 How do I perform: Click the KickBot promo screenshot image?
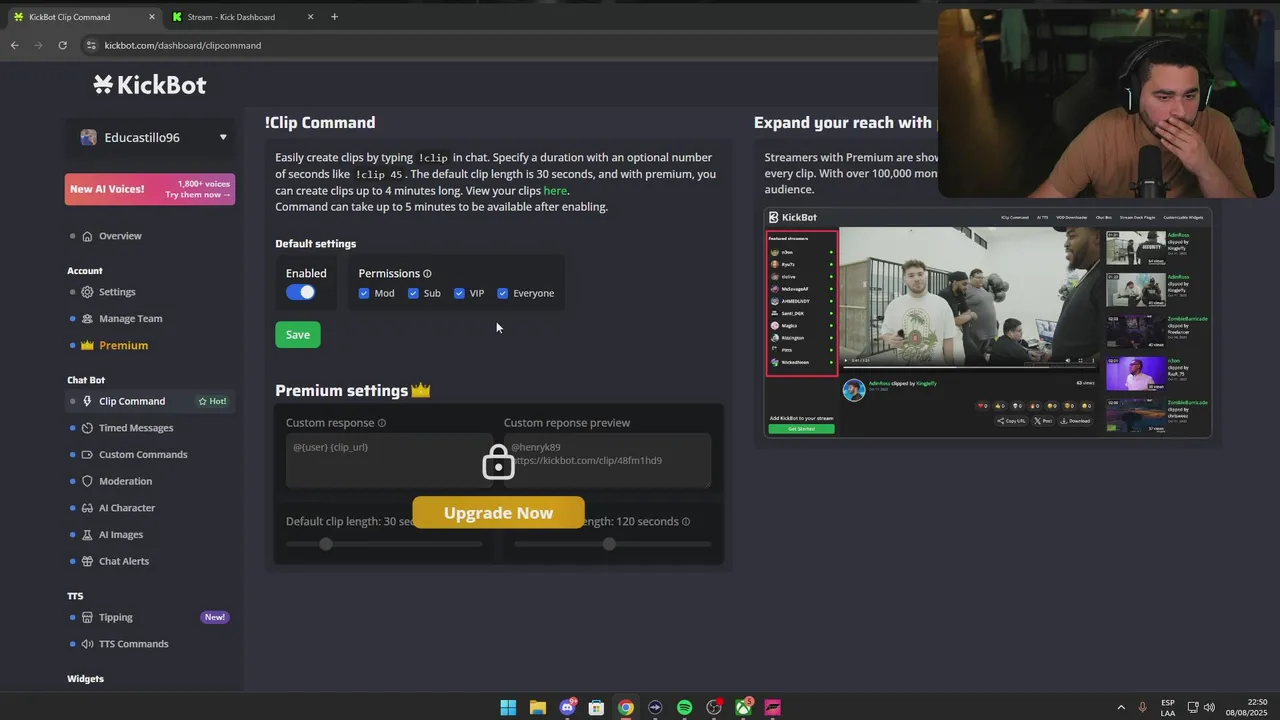(x=988, y=323)
